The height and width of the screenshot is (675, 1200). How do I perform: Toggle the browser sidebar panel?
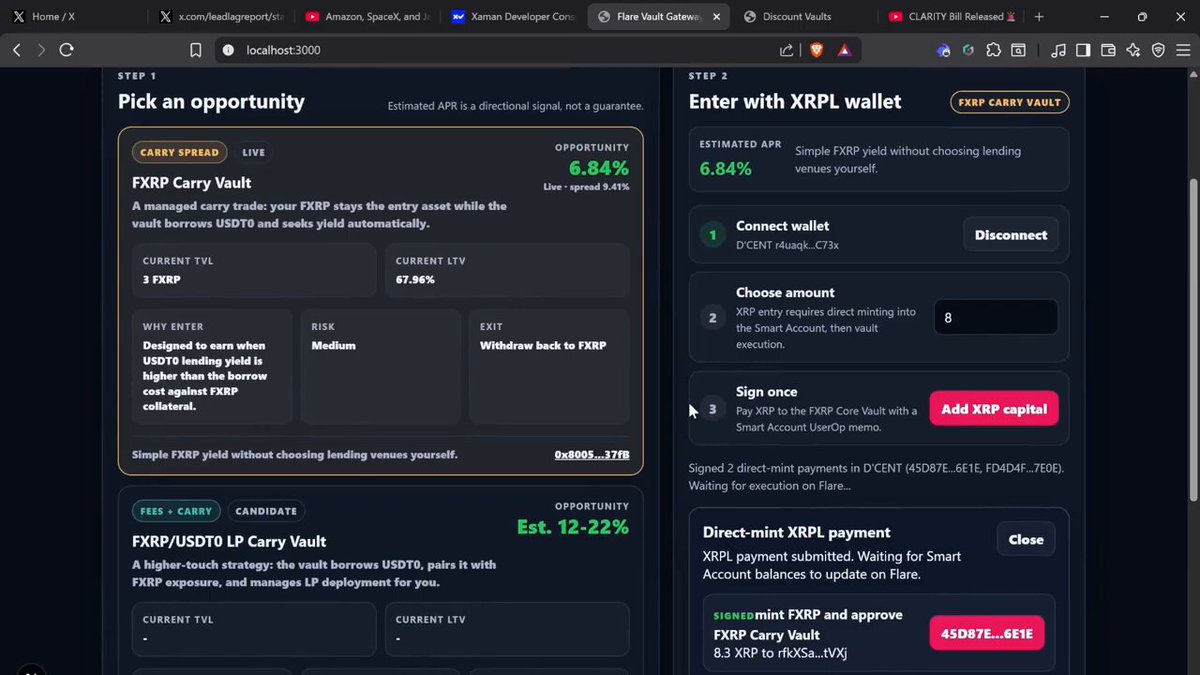click(1083, 50)
